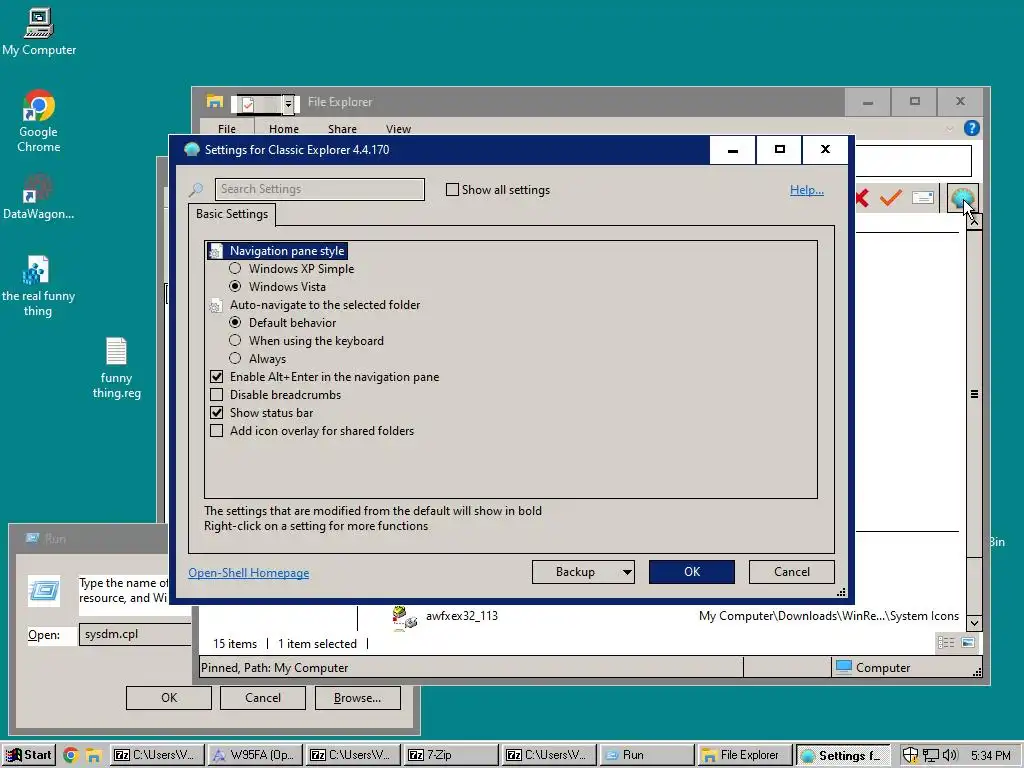Image resolution: width=1024 pixels, height=768 pixels.
Task: Click the volume speaker tray icon
Action: 950,756
